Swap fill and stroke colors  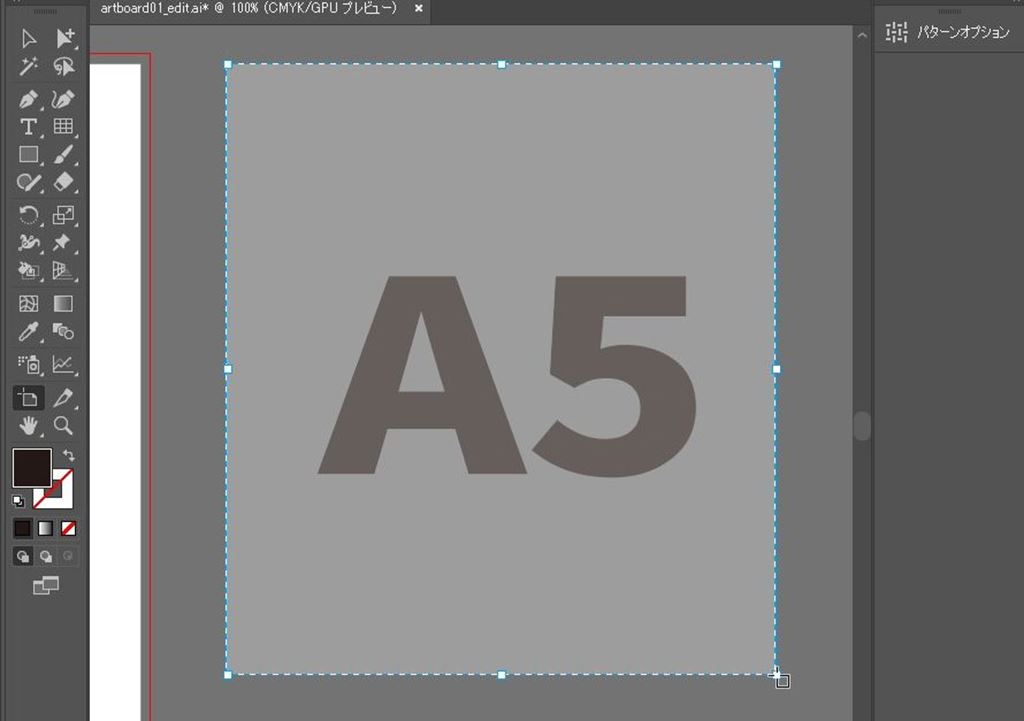pos(68,456)
